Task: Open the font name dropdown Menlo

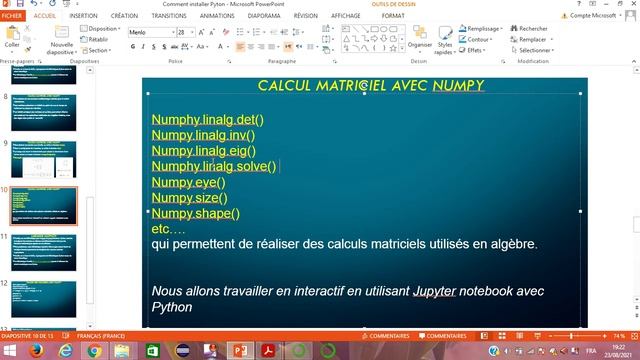Action: [x=173, y=32]
